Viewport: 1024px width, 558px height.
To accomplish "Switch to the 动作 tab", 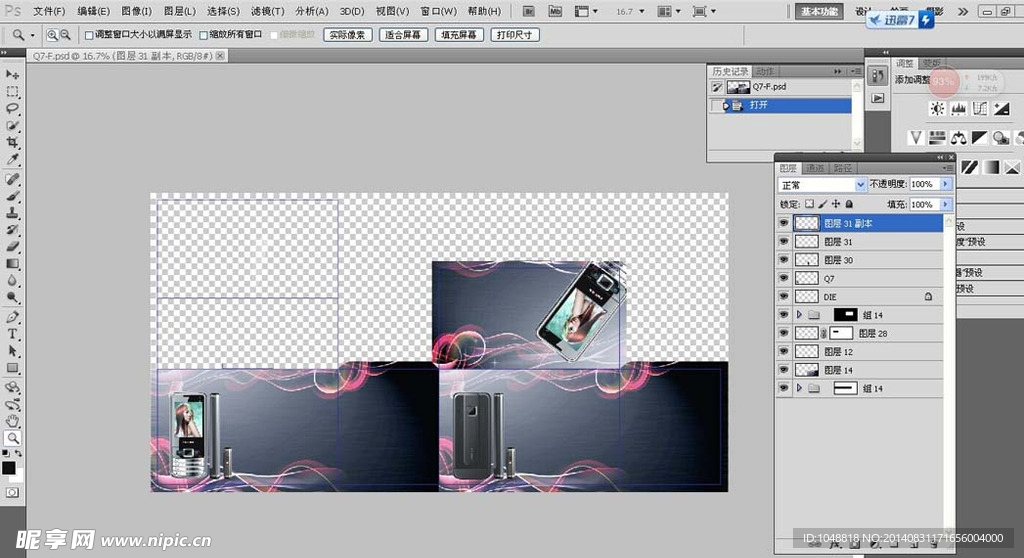I will 765,71.
